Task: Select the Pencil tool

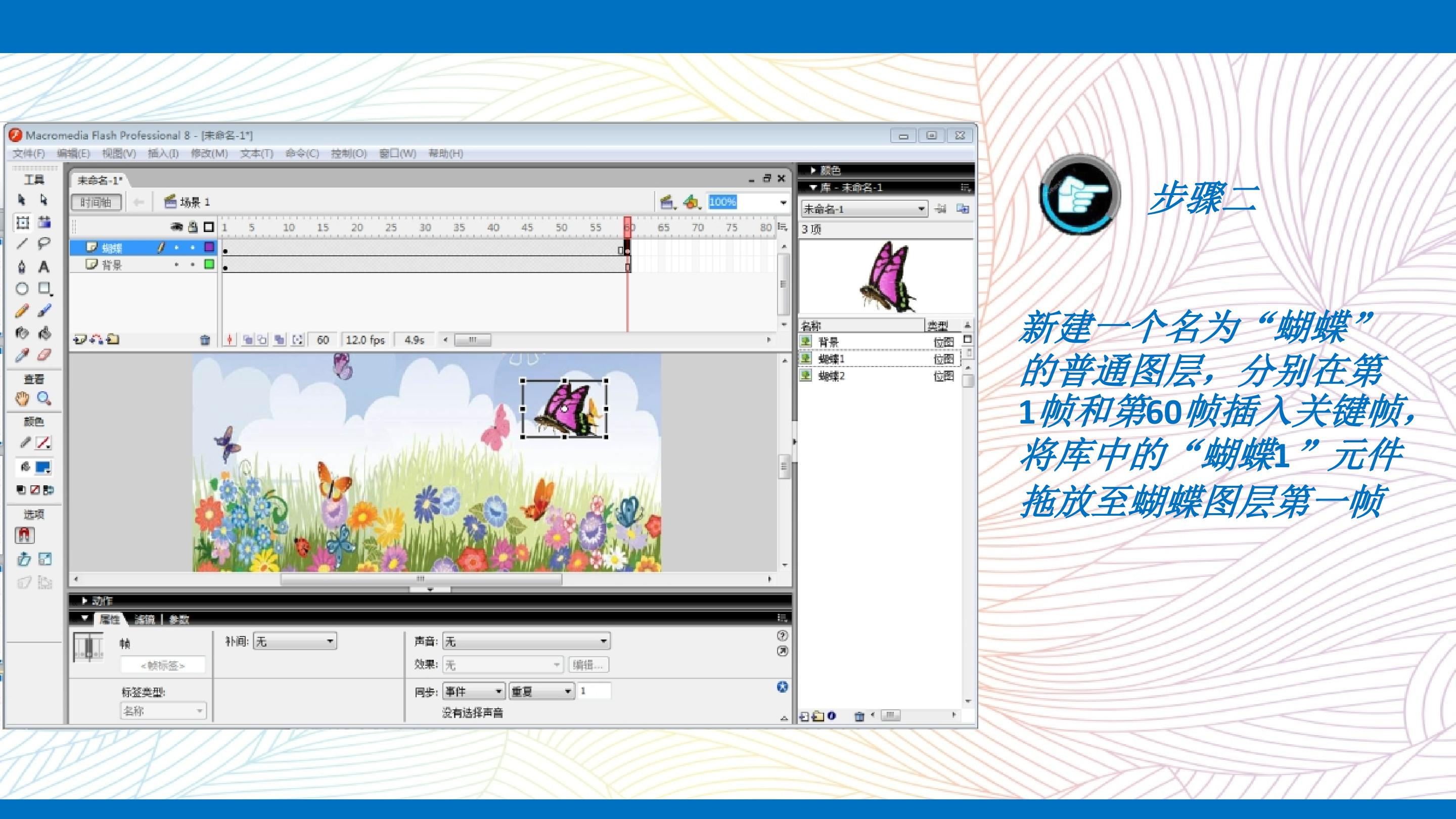Action: click(x=21, y=311)
